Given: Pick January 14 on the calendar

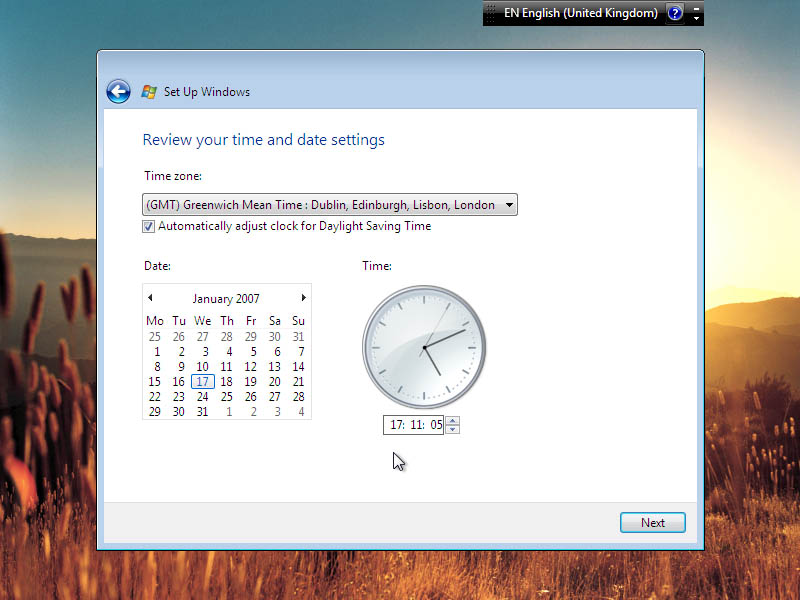Looking at the screenshot, I should tap(298, 366).
